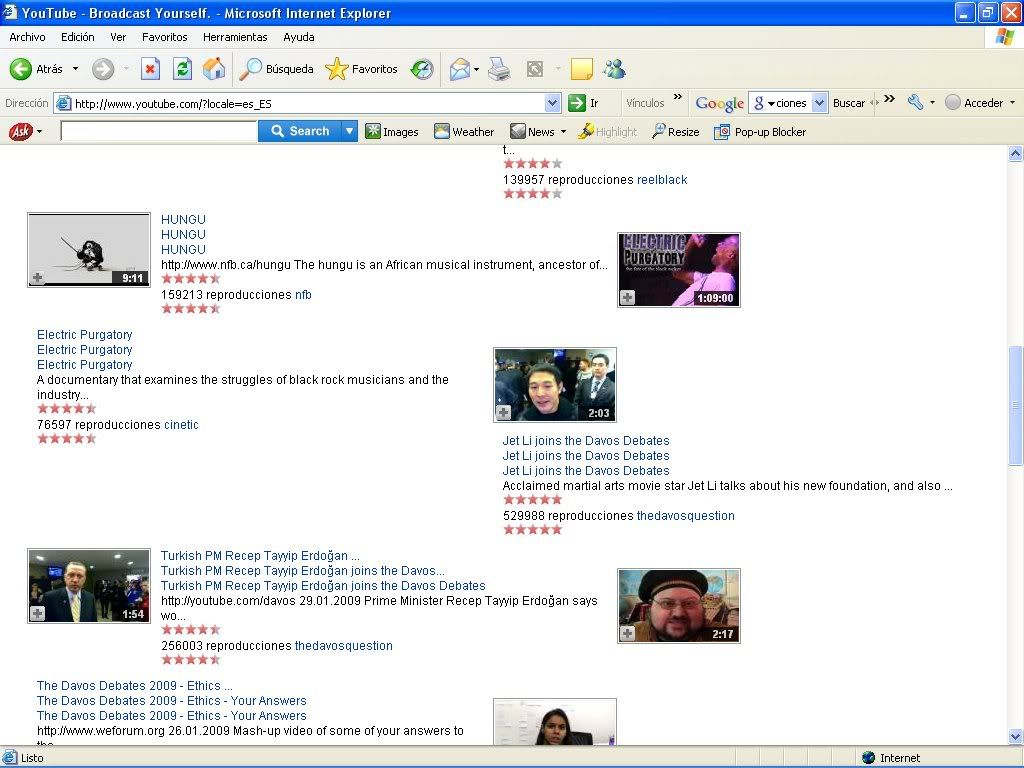
Task: Click the blue Ask Search button
Action: 300,131
